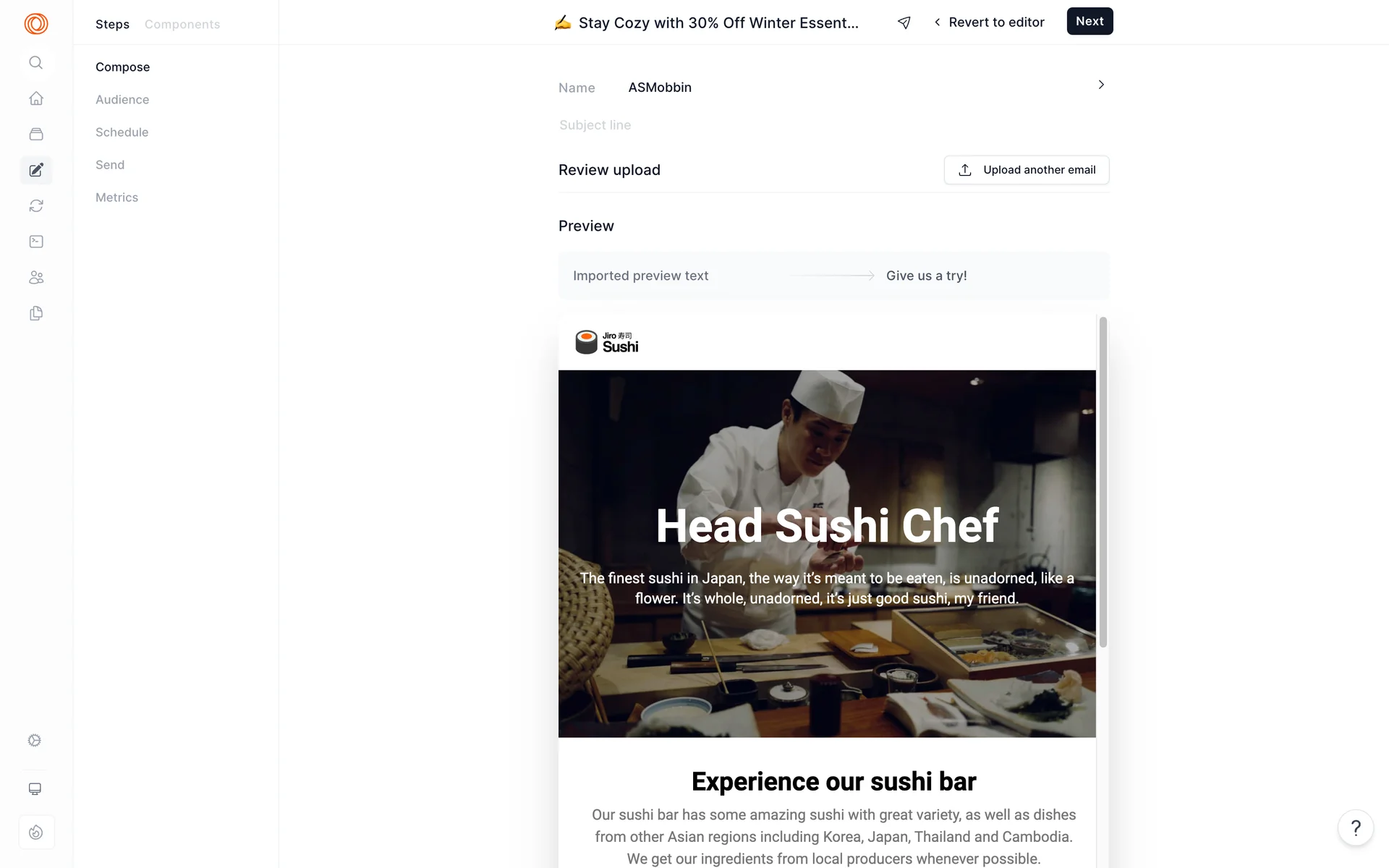
Task: Open the inbox tray sidebar icon
Action: click(x=35, y=135)
